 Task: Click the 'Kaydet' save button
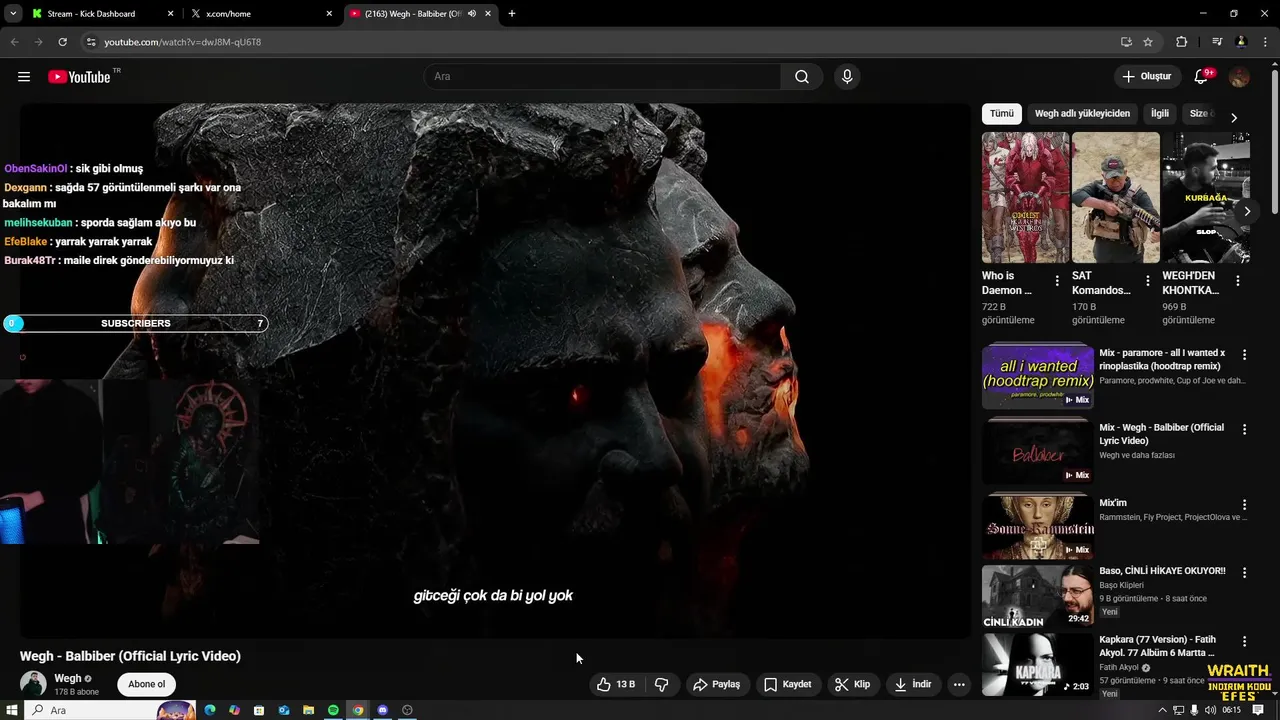click(788, 685)
